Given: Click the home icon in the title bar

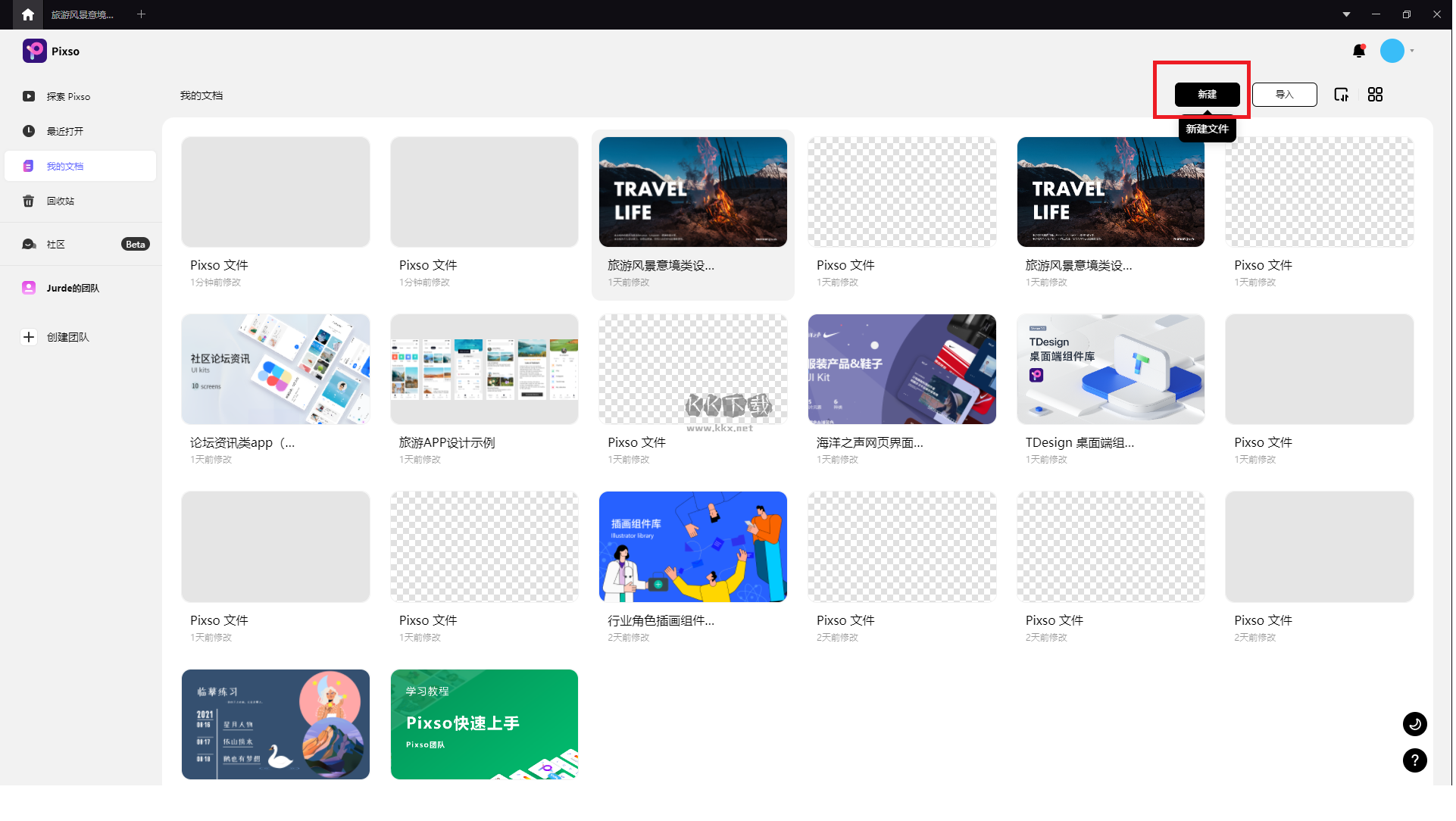Looking at the screenshot, I should (28, 14).
